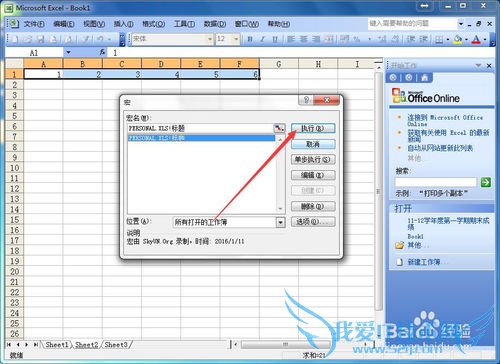The image size is (500, 364).
Task: Click the Font Color red A swatch
Action: (477, 40)
